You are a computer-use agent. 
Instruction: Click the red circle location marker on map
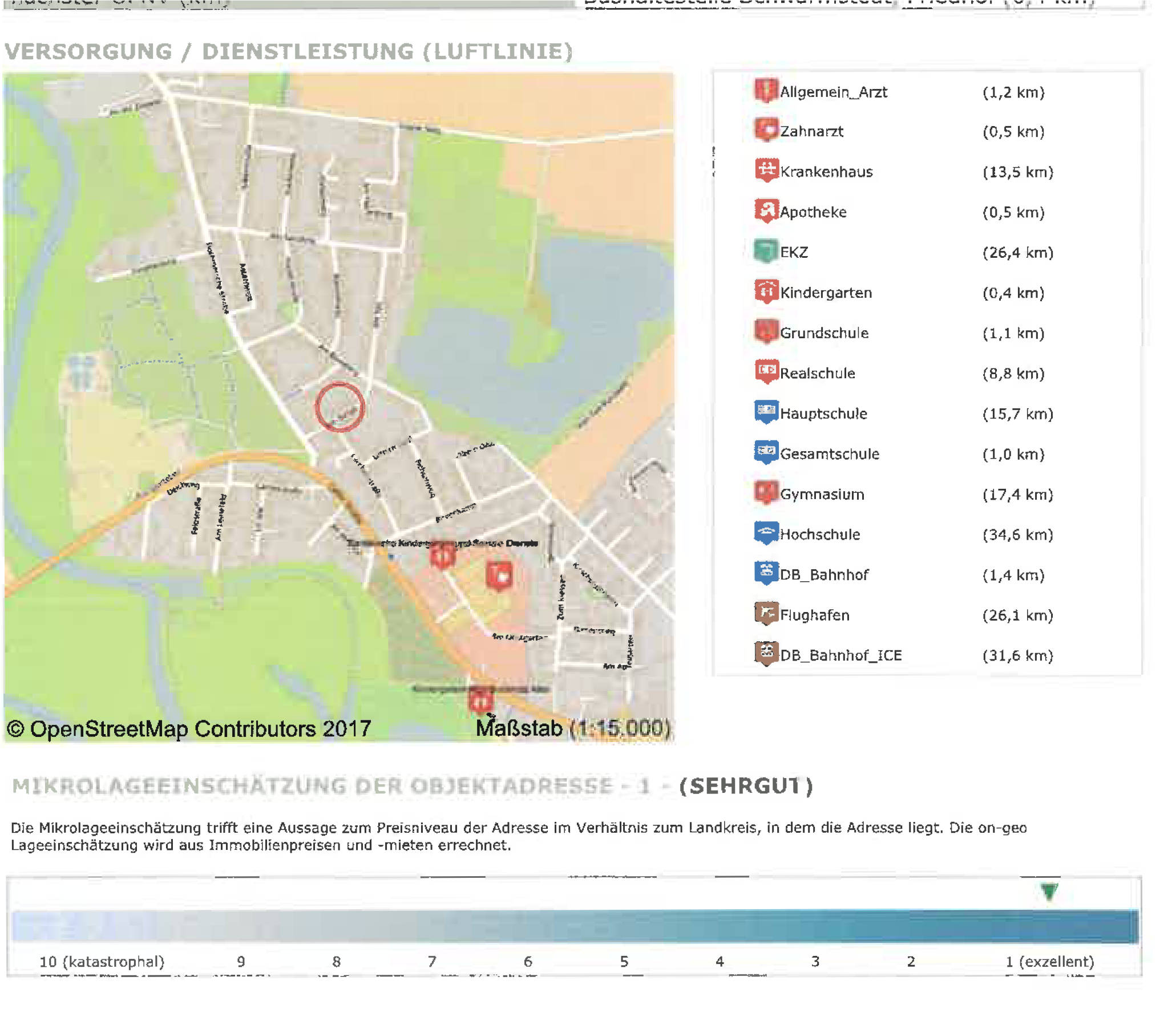pyautogui.click(x=340, y=407)
